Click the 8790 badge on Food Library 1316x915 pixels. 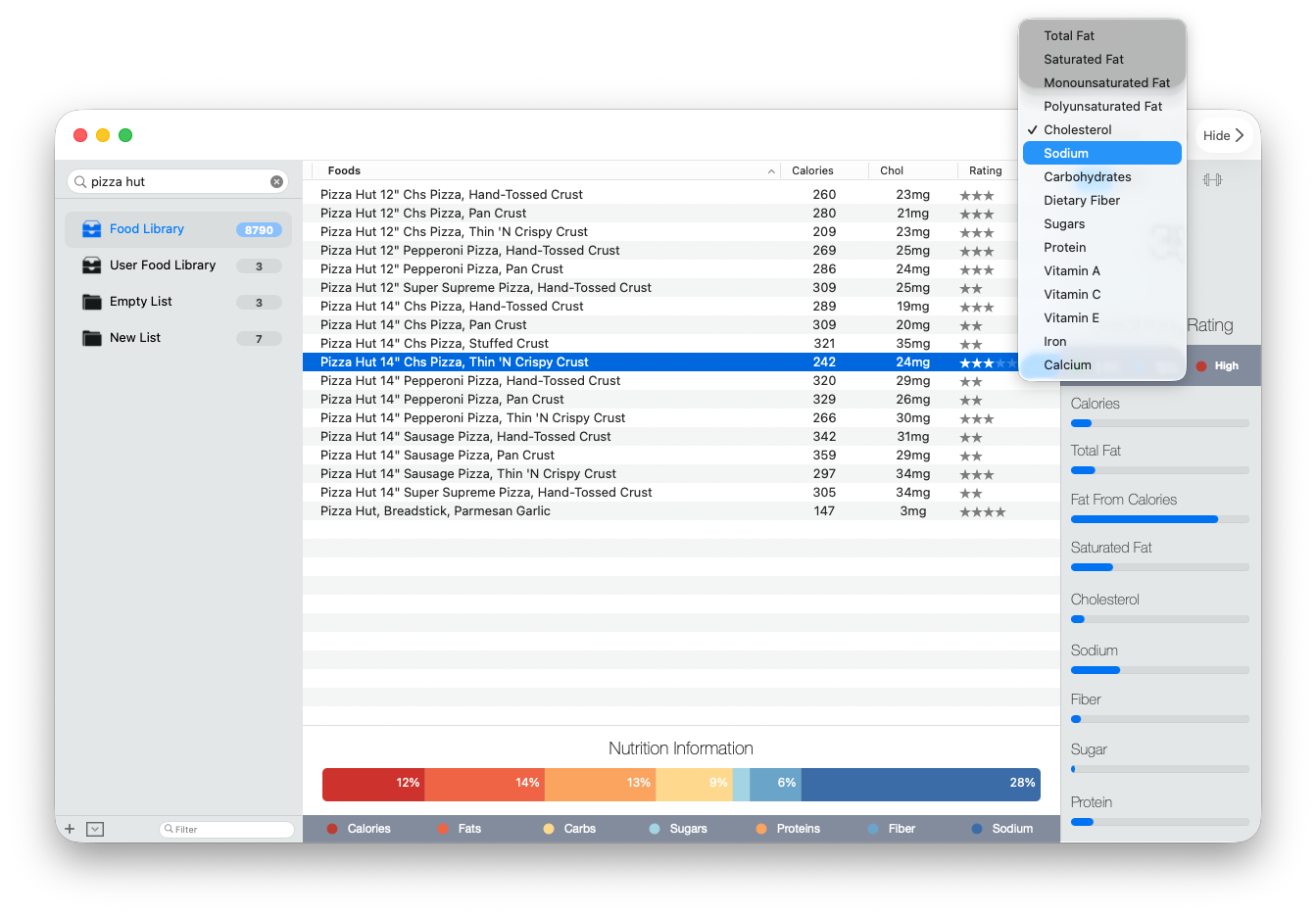point(259,230)
